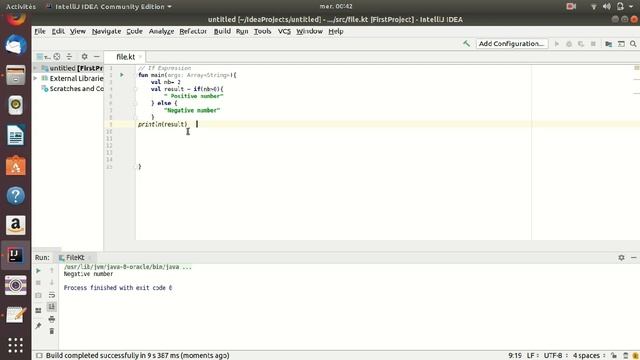Click the Down the Stack Trace arrow
The width and height of the screenshot is (640, 360).
point(52,282)
